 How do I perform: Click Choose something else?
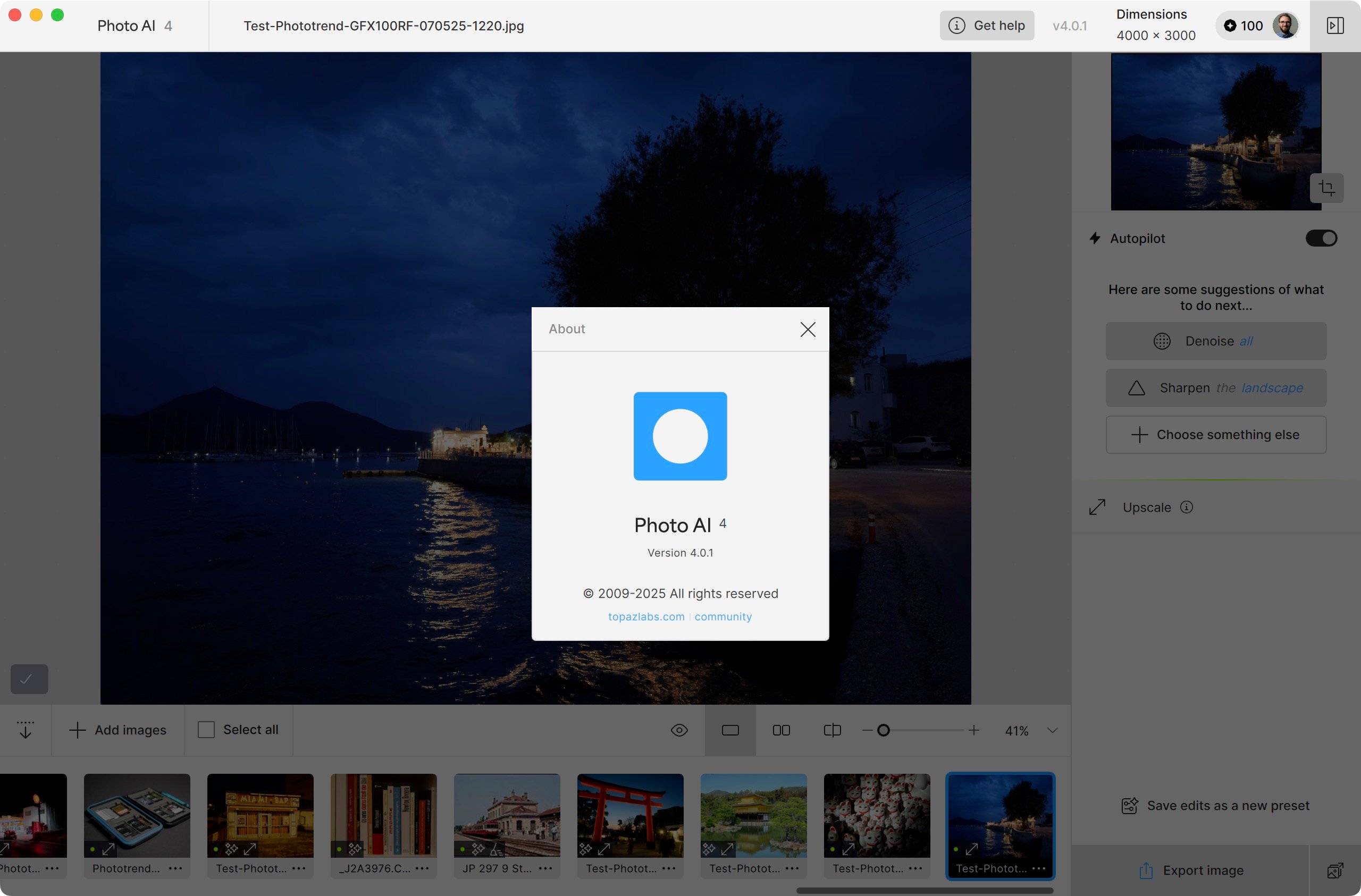(1216, 435)
